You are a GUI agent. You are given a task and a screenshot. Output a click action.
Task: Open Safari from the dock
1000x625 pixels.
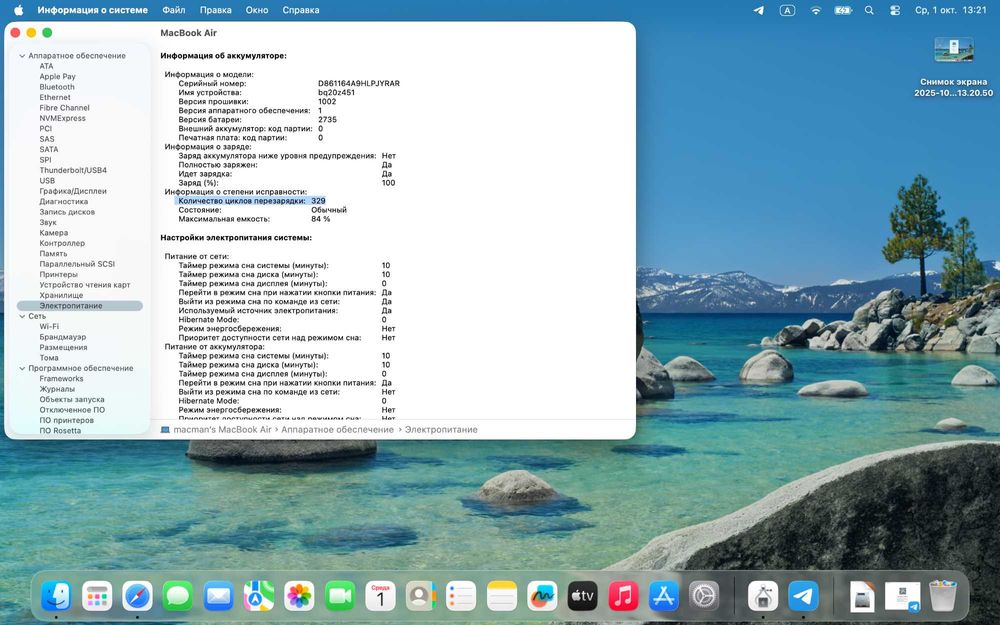click(137, 597)
